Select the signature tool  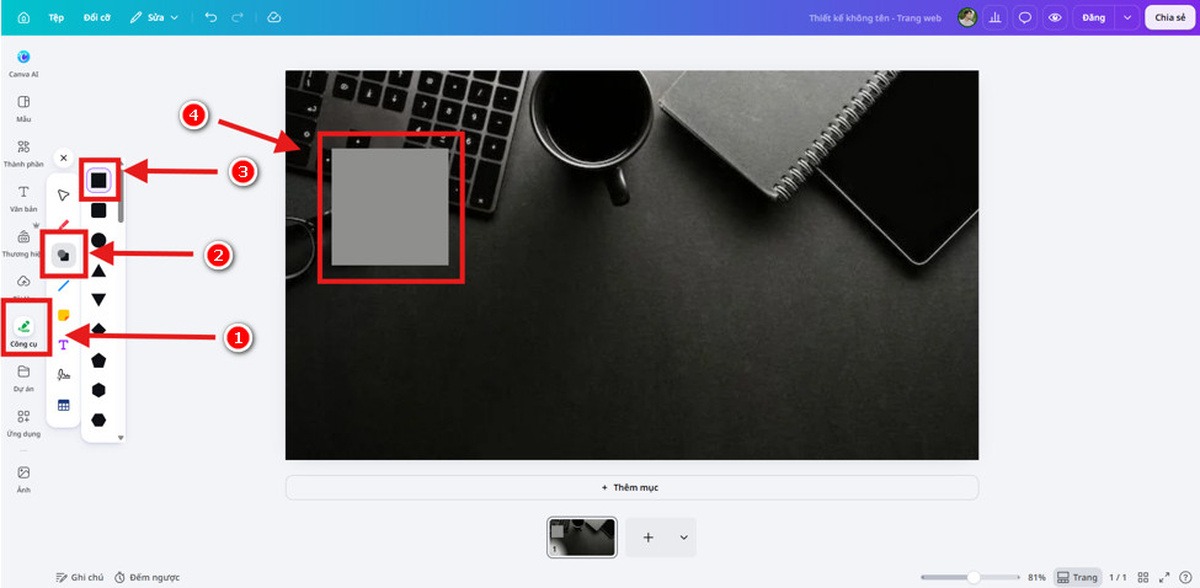(x=63, y=375)
